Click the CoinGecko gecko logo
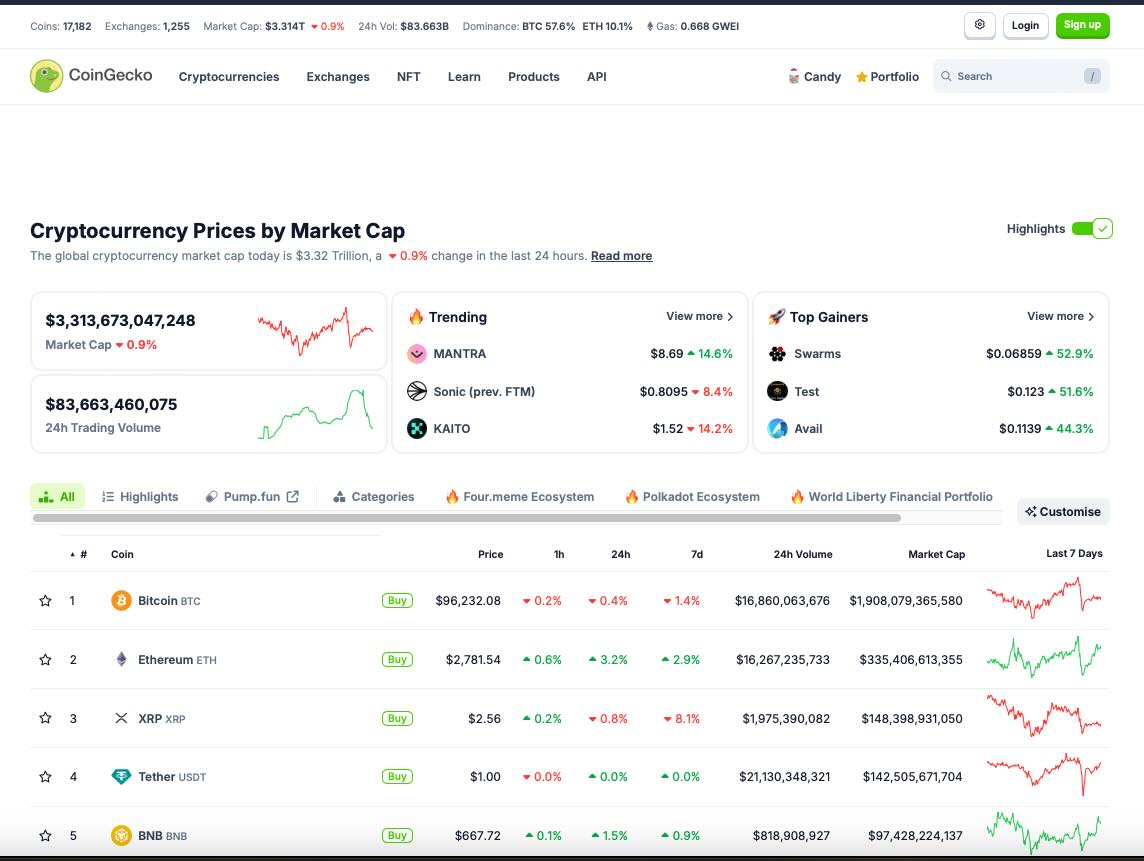1144x861 pixels. tap(47, 76)
